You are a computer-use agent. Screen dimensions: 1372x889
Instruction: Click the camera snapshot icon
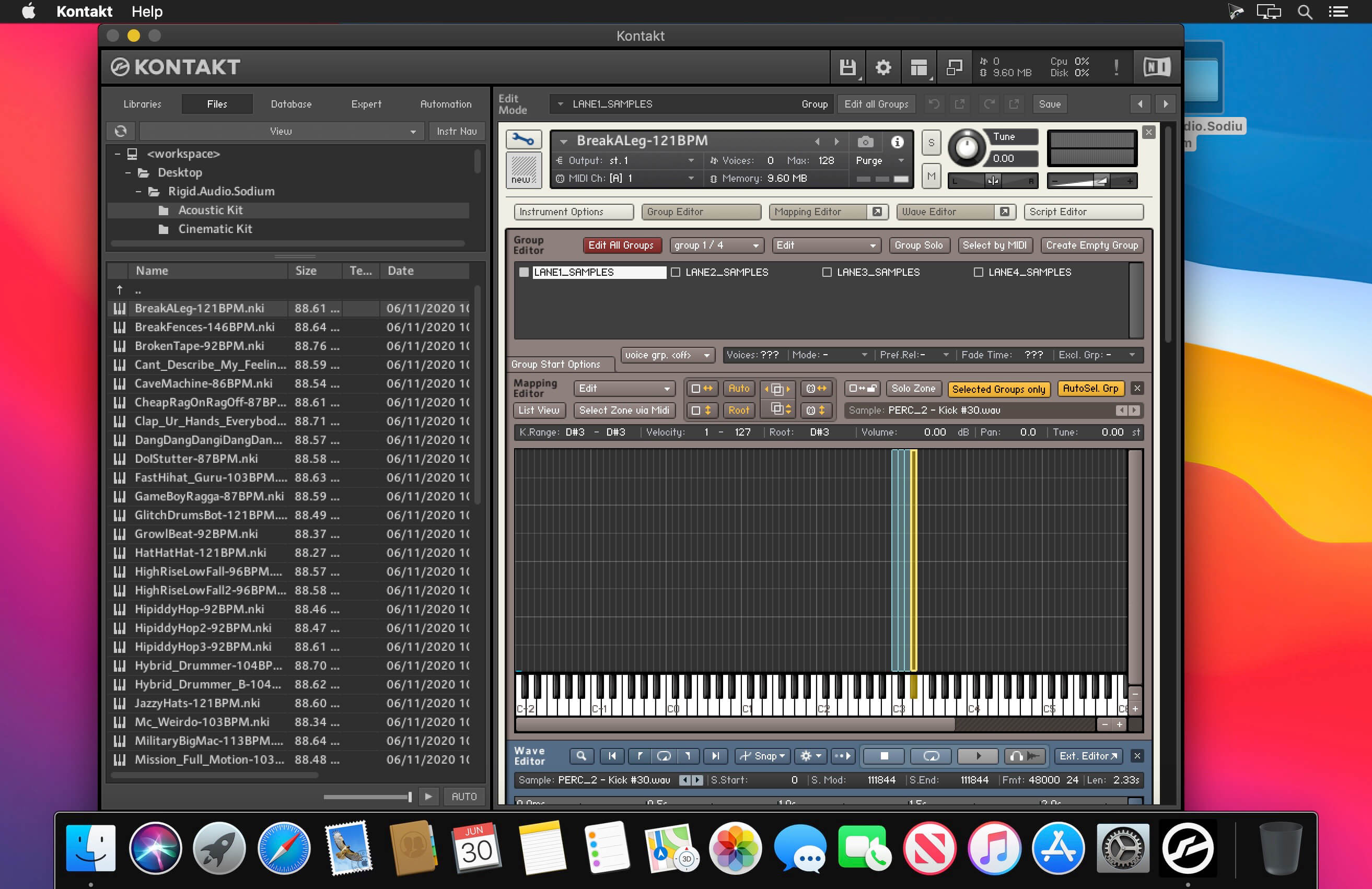(x=865, y=142)
